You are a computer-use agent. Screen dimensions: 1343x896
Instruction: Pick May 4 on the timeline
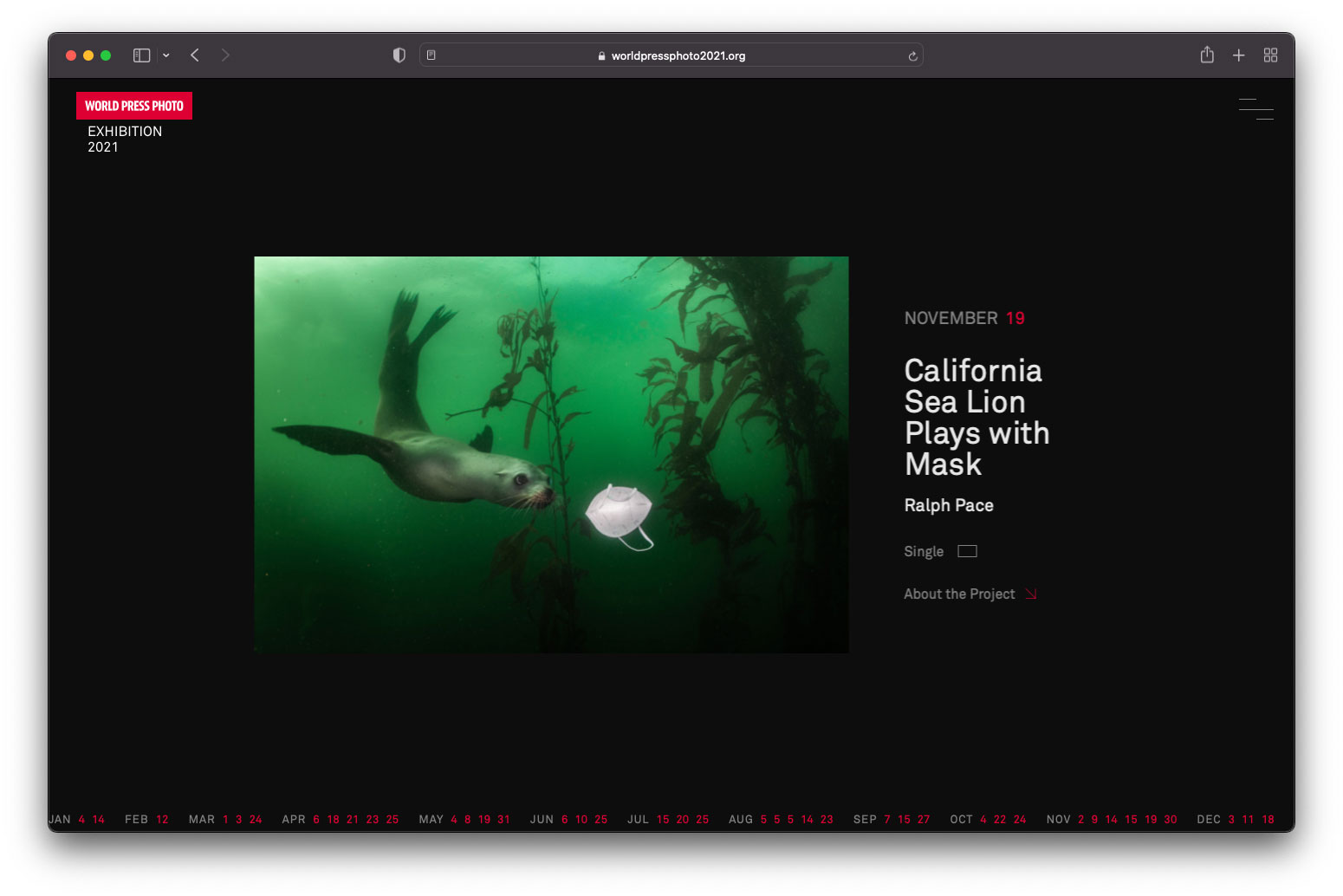(454, 819)
